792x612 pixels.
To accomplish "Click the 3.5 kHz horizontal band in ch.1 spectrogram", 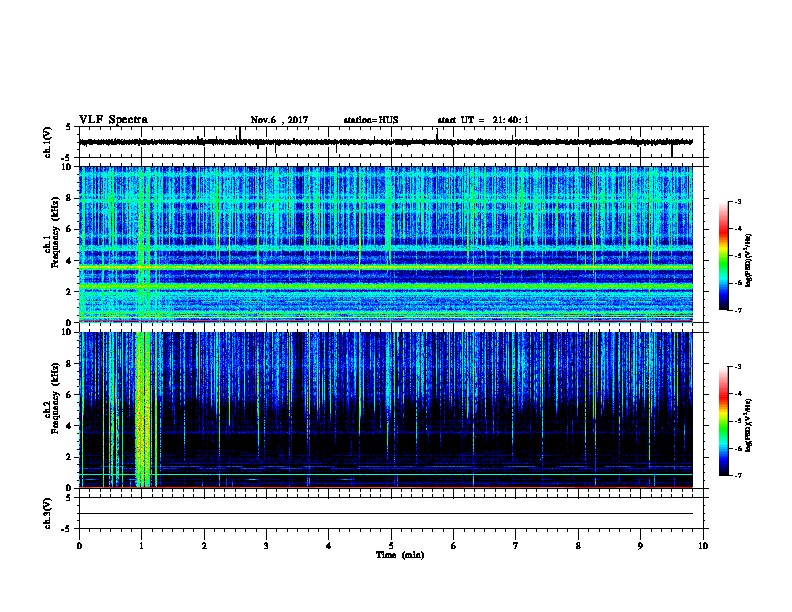I will pyautogui.click(x=386, y=267).
